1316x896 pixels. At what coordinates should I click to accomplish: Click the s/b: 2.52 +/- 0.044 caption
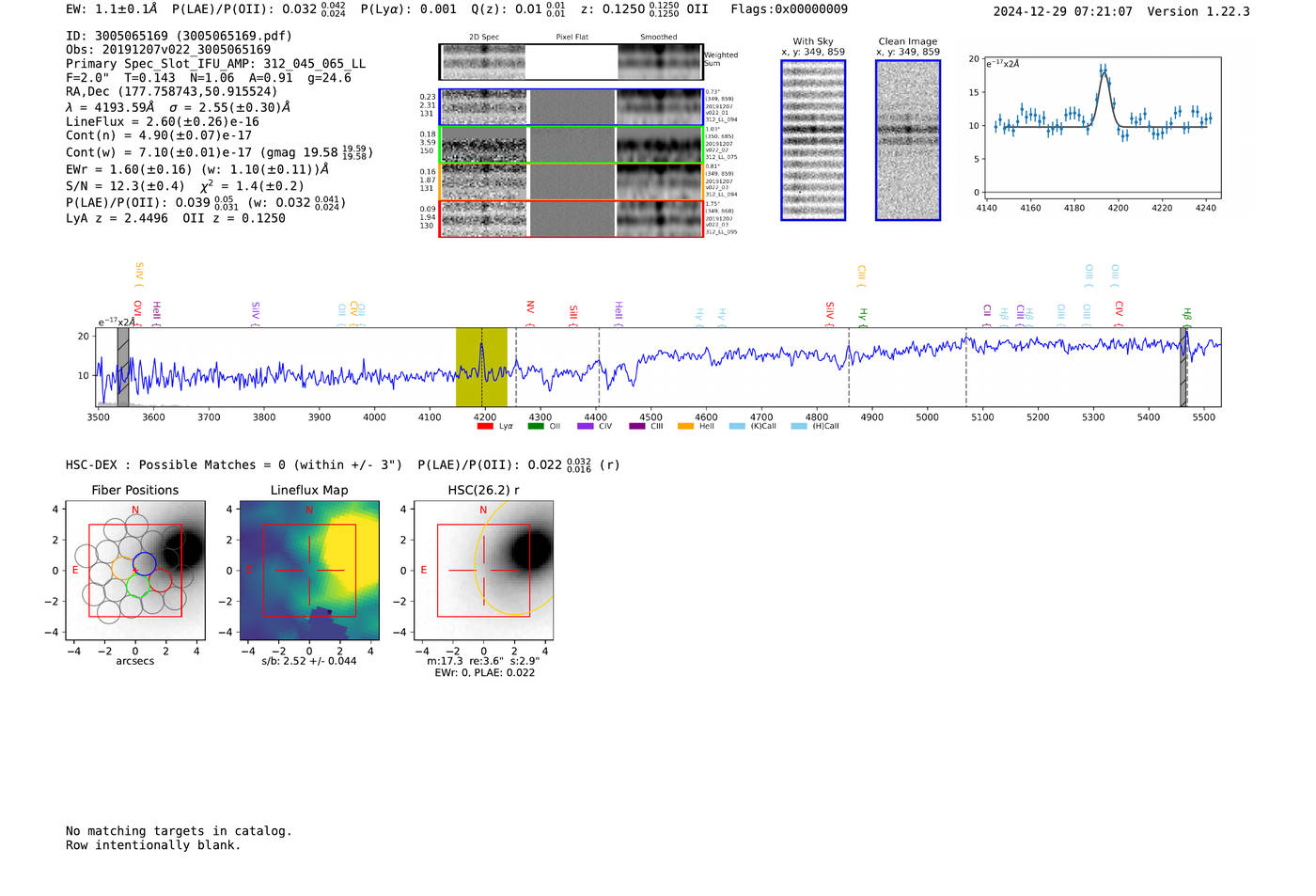click(309, 661)
